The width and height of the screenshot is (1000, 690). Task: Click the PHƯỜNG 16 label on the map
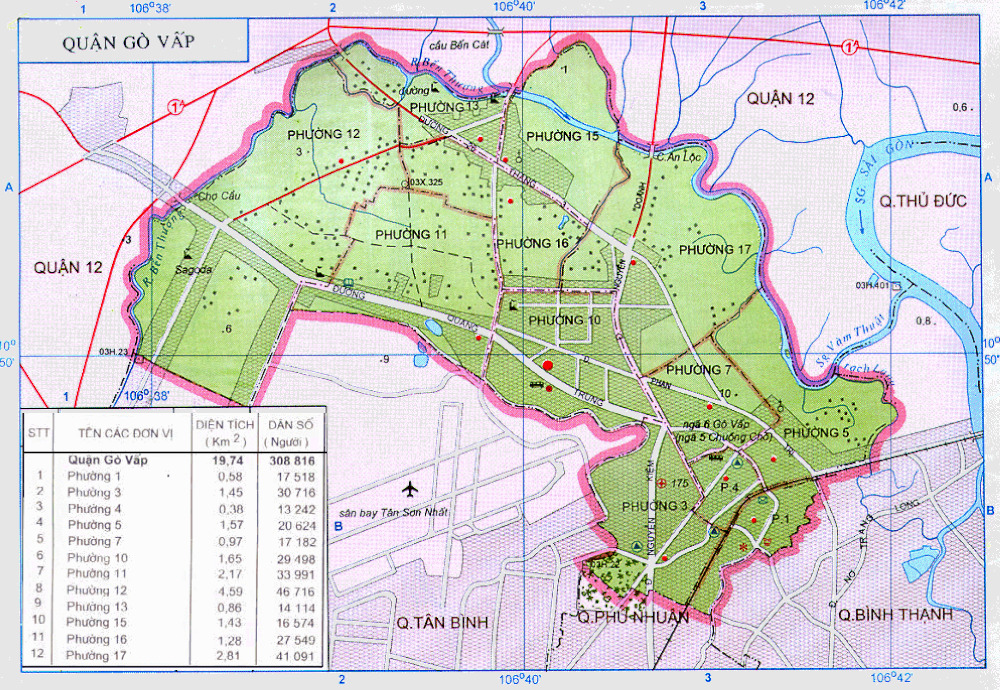tap(533, 244)
